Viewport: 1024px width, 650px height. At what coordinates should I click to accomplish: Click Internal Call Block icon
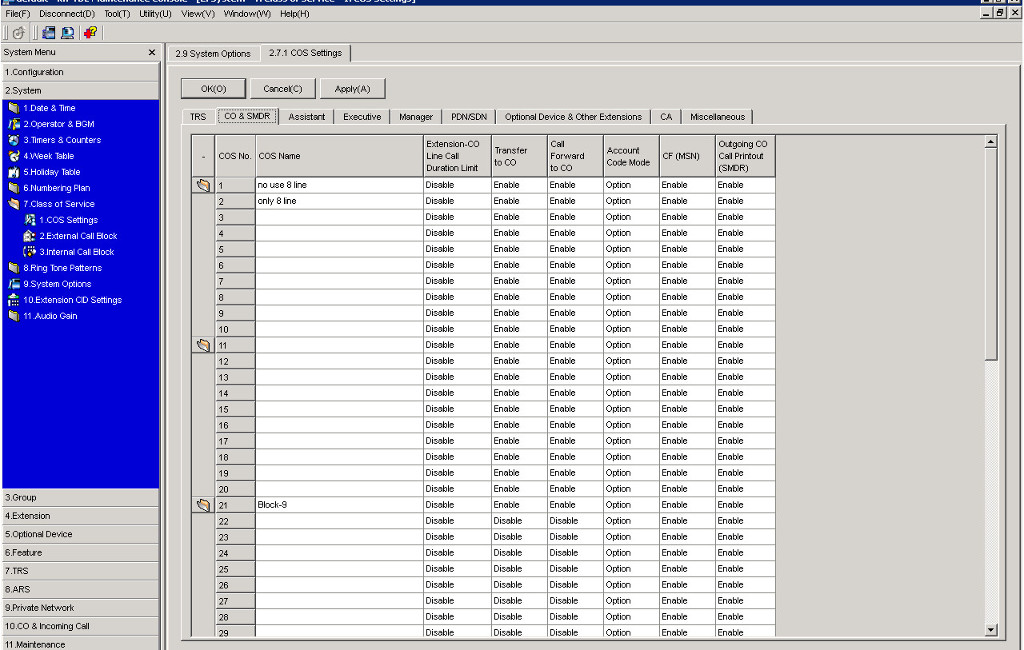click(29, 252)
